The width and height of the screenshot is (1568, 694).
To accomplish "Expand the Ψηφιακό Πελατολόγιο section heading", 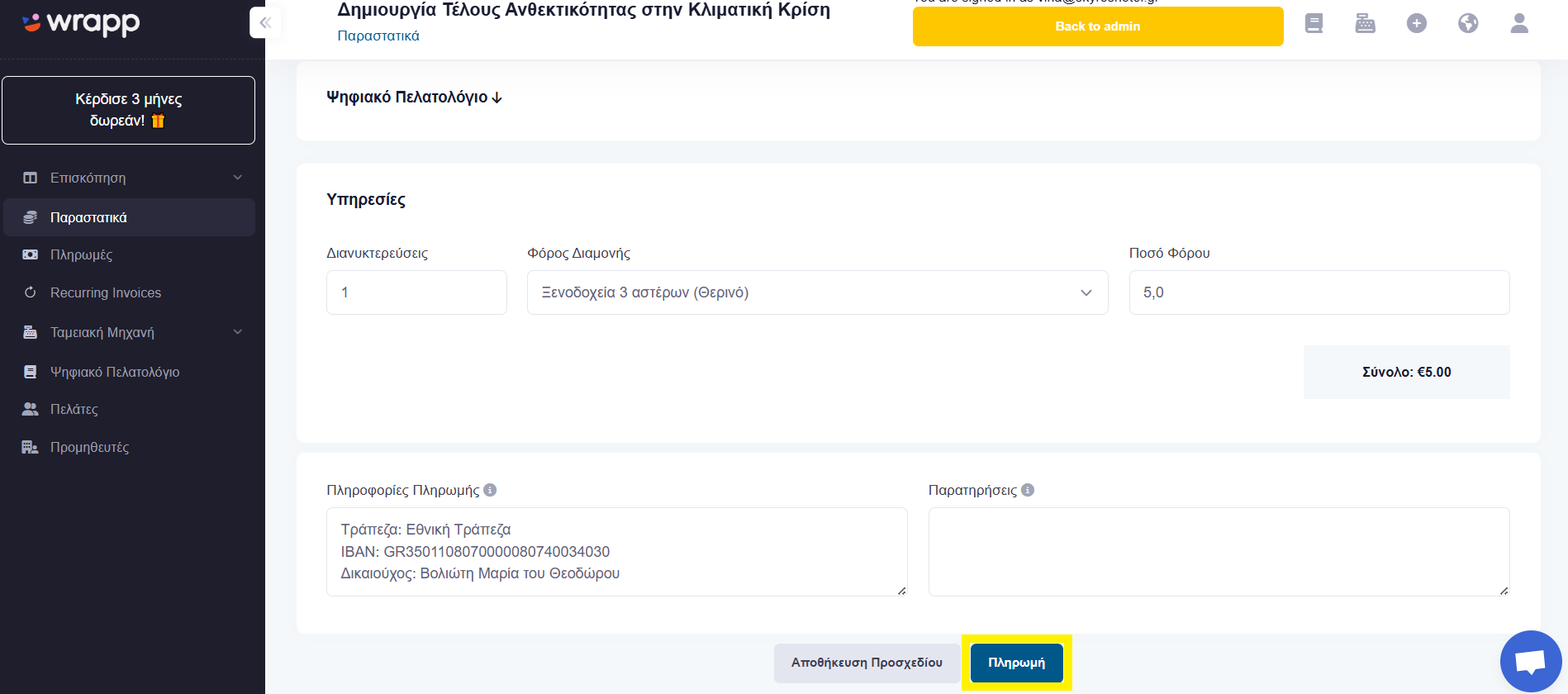I will coord(414,97).
